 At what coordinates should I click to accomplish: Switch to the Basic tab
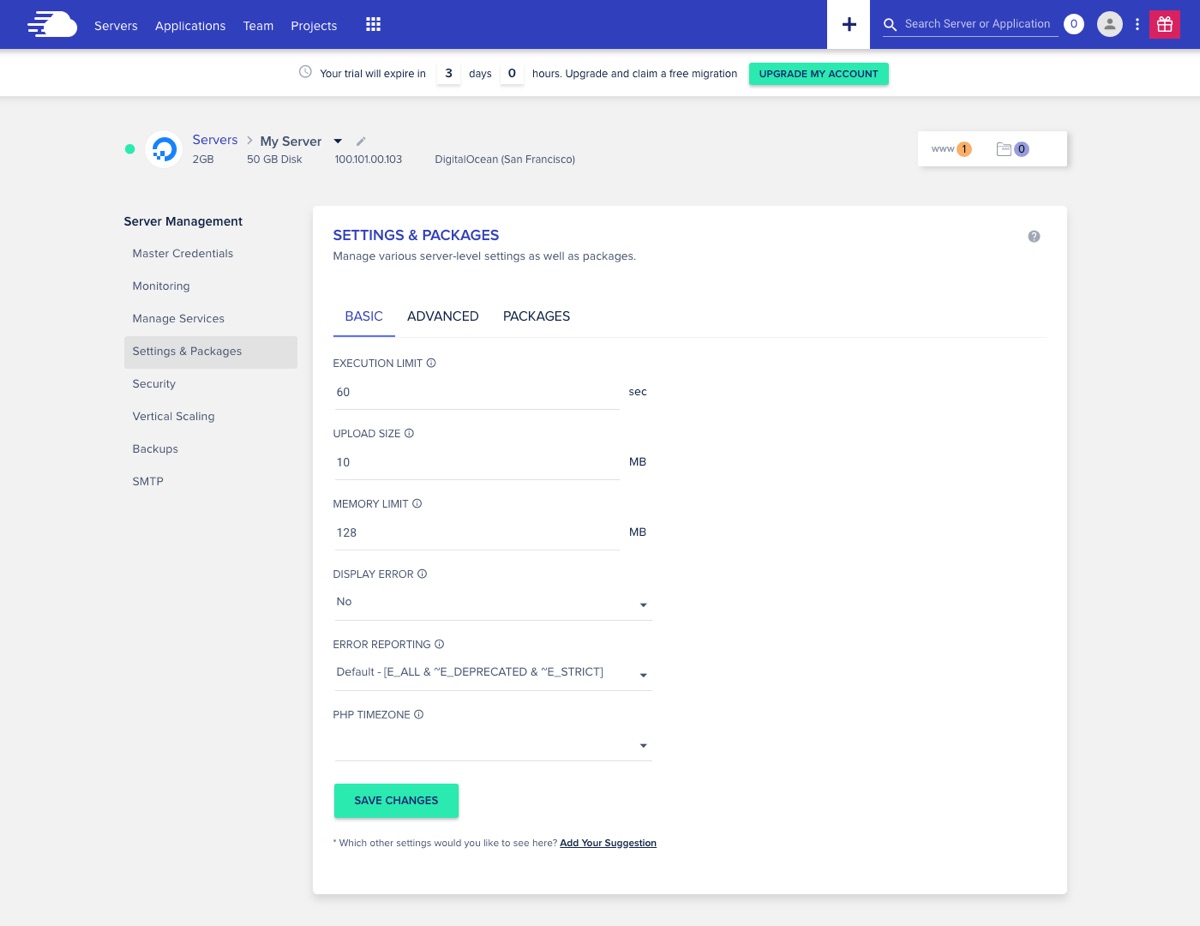pos(364,316)
